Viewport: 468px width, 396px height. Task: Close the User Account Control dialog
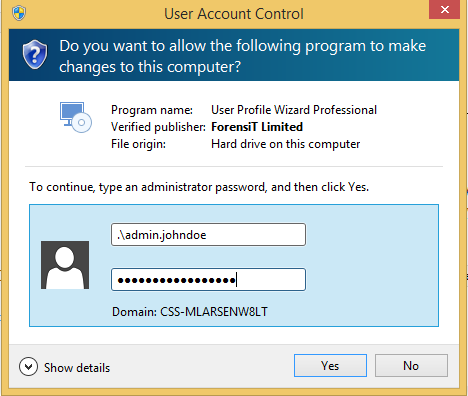[445, 10]
